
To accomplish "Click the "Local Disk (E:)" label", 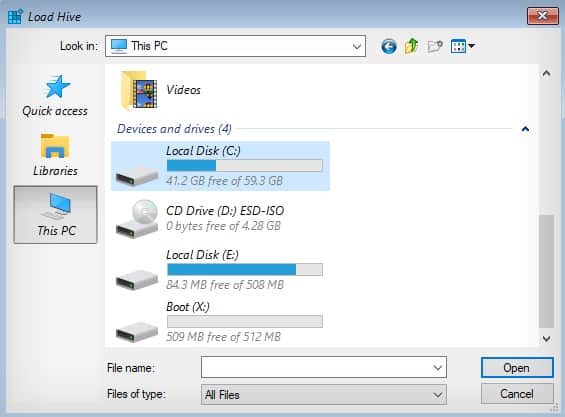I will pos(202,255).
